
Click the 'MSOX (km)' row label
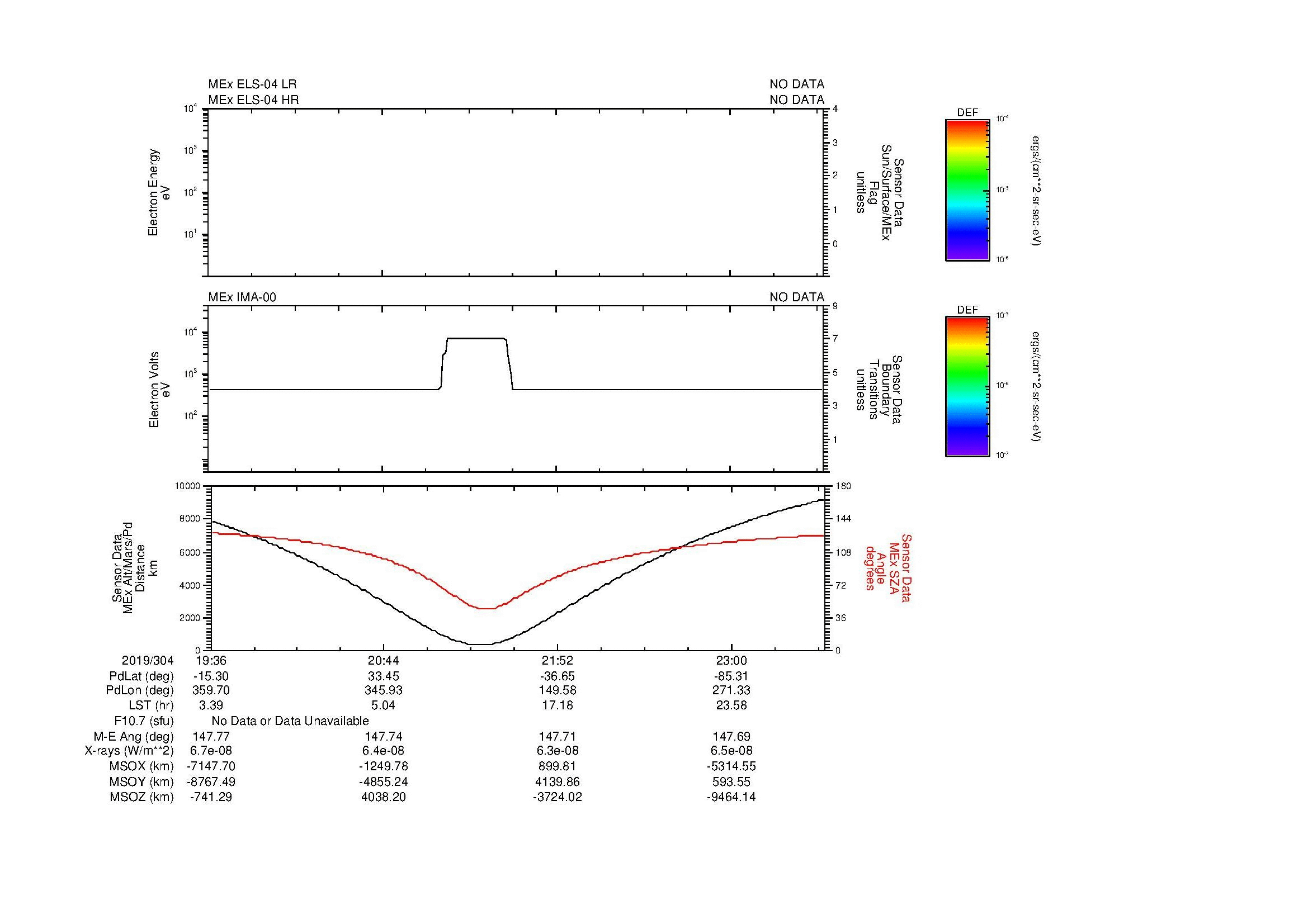click(142, 766)
